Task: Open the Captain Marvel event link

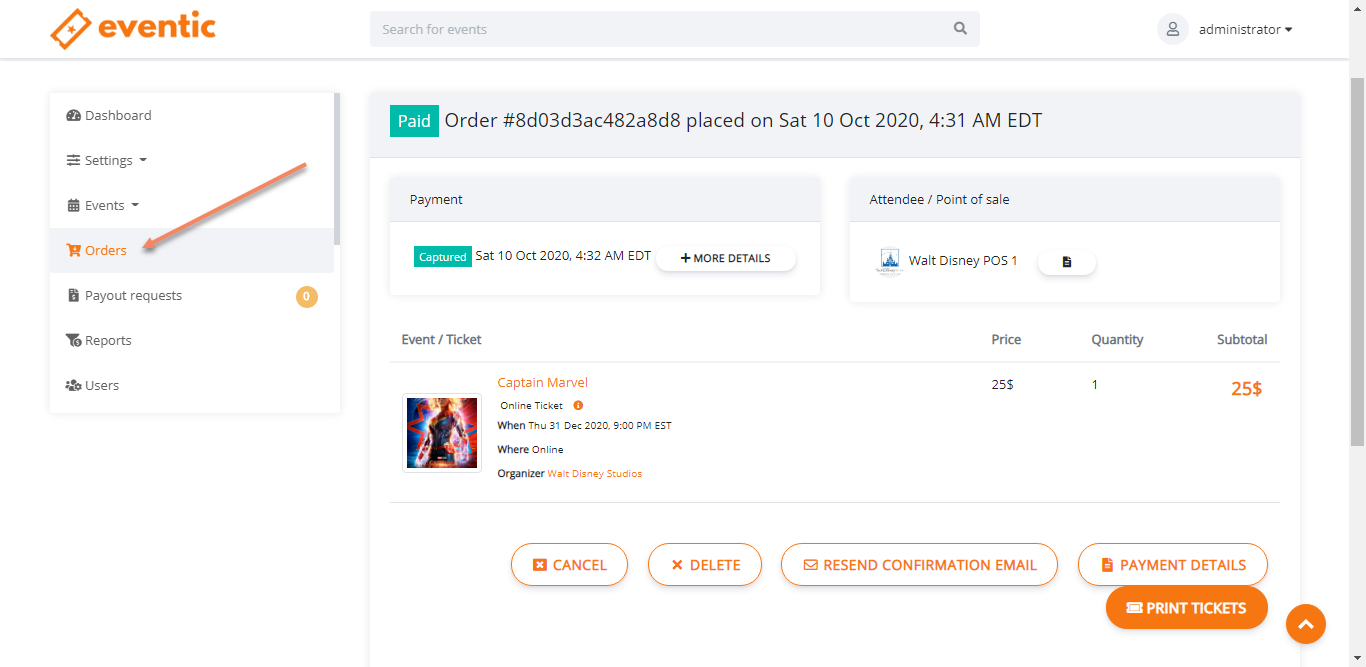Action: point(543,382)
